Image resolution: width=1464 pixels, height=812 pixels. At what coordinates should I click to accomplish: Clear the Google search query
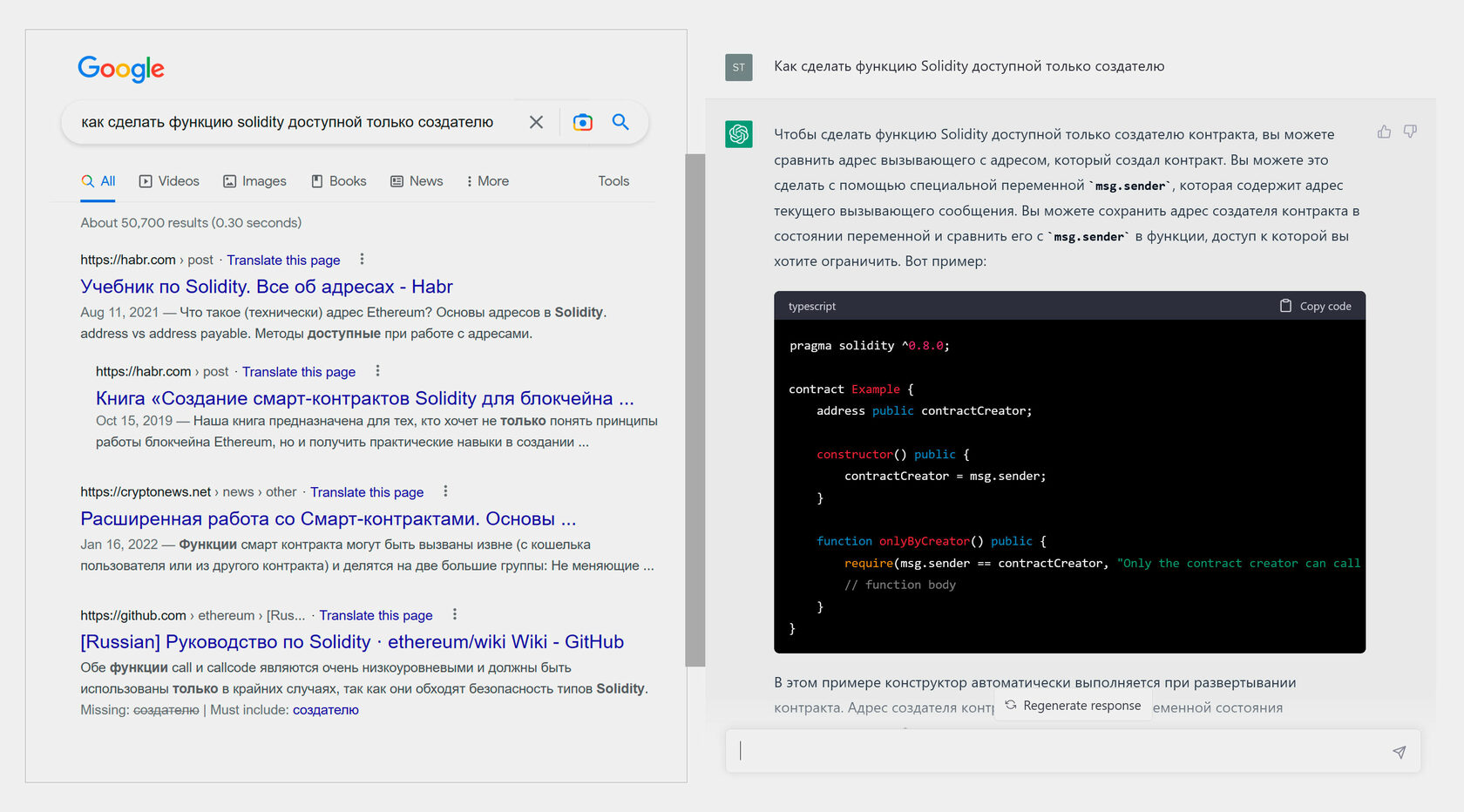tap(536, 122)
